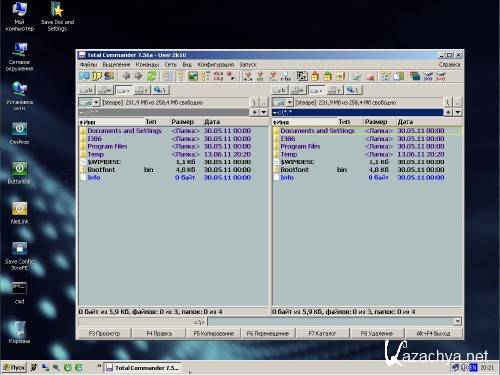The width and height of the screenshot is (500, 375).
Task: Click F4 Правка button
Action: click(159, 333)
